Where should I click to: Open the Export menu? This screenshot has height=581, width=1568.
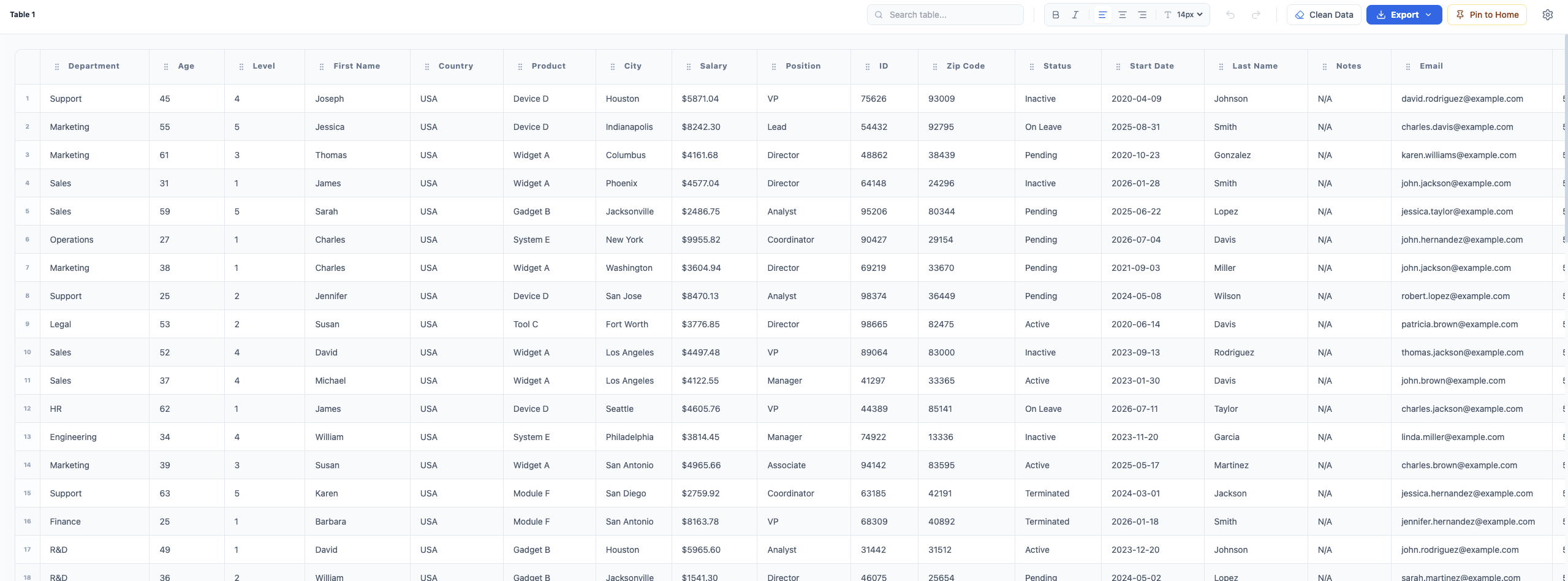(1404, 15)
